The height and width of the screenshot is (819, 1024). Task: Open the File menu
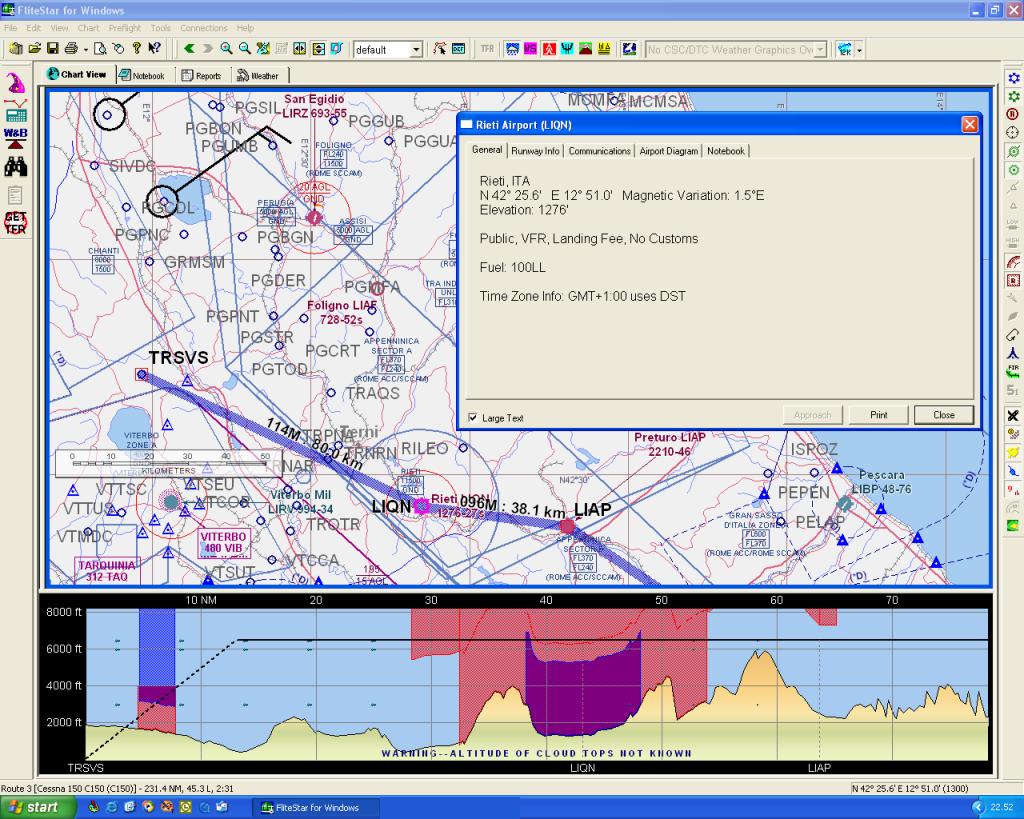(x=10, y=28)
